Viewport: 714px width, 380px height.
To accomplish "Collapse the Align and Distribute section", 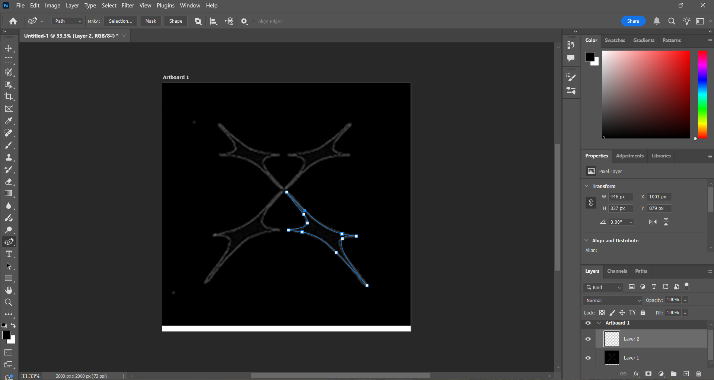I will point(586,240).
